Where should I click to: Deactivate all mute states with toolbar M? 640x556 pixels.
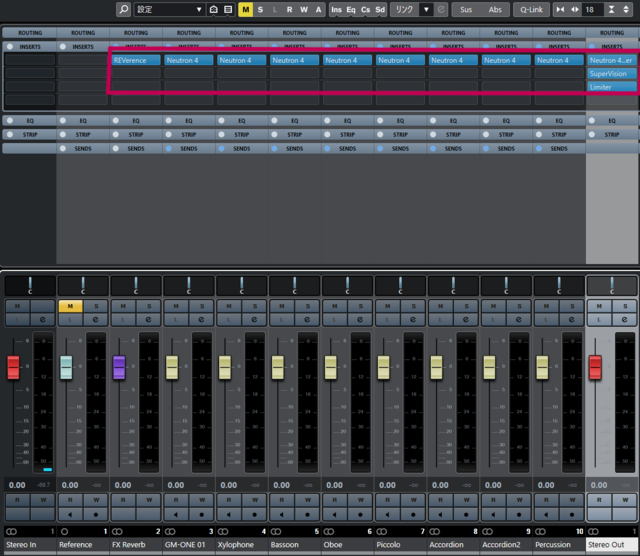pyautogui.click(x=245, y=9)
